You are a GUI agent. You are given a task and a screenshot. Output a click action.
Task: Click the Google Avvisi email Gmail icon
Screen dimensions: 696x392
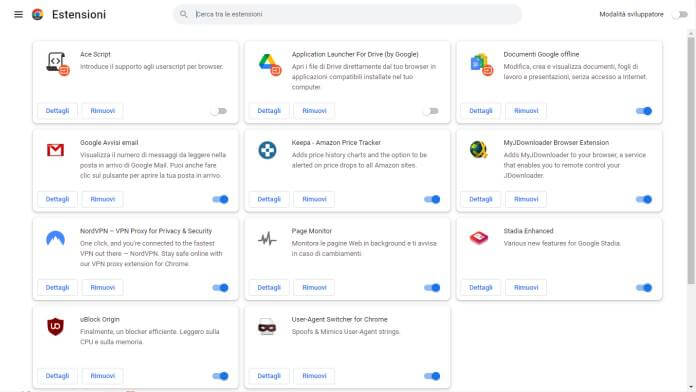[55, 150]
